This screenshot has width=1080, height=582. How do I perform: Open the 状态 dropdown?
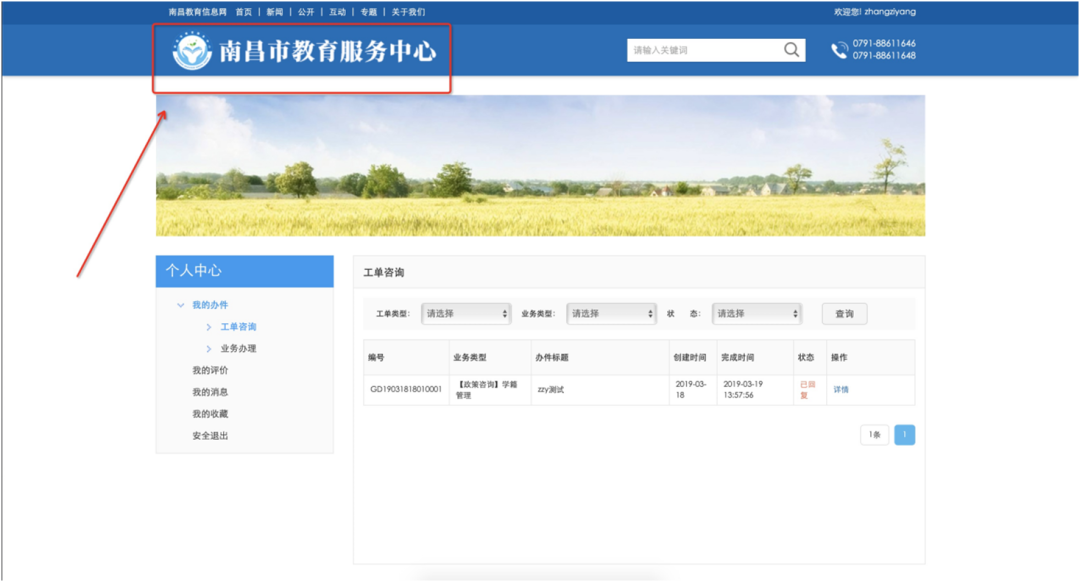tap(756, 313)
